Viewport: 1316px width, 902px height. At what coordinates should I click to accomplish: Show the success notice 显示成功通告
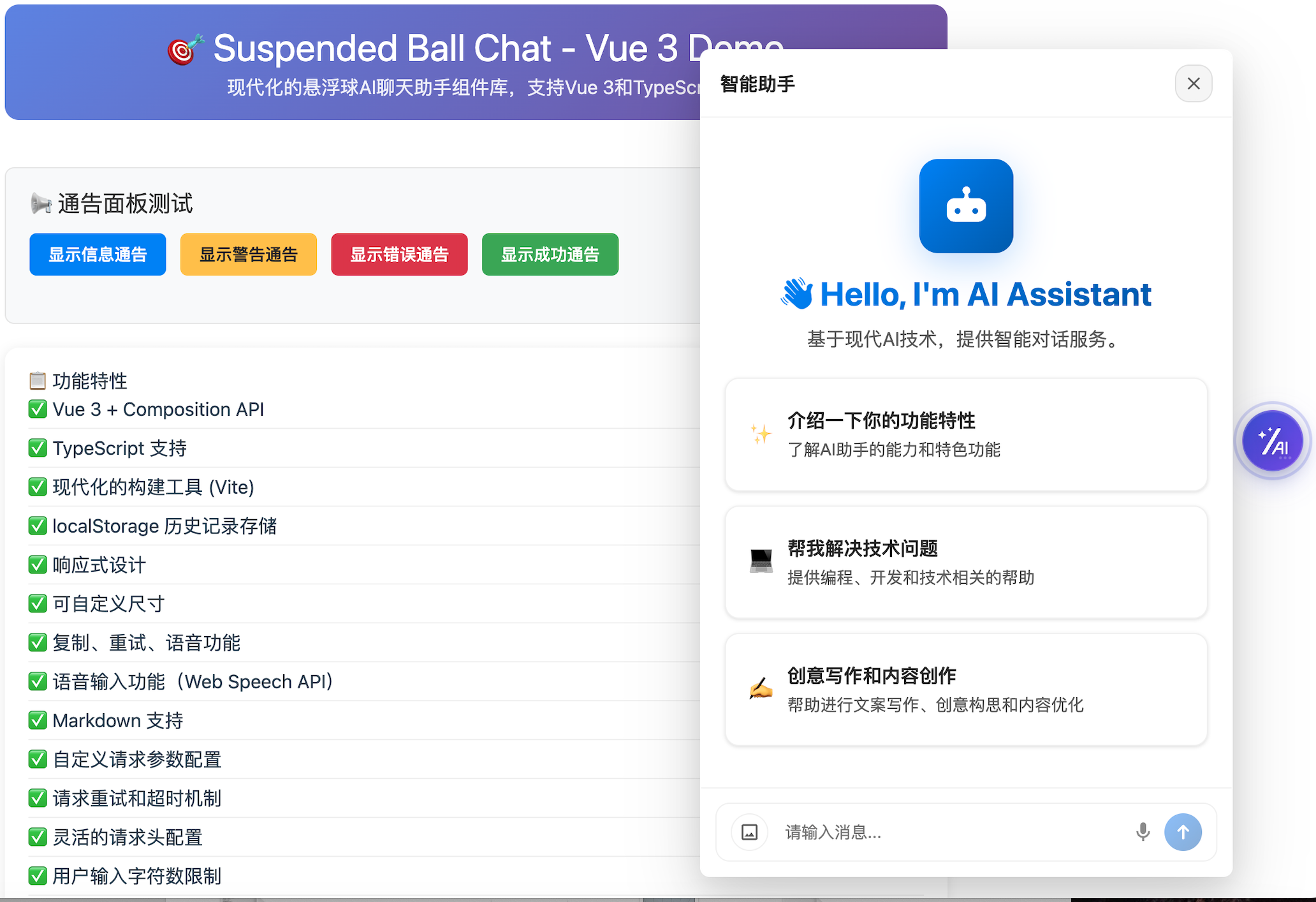tap(550, 255)
